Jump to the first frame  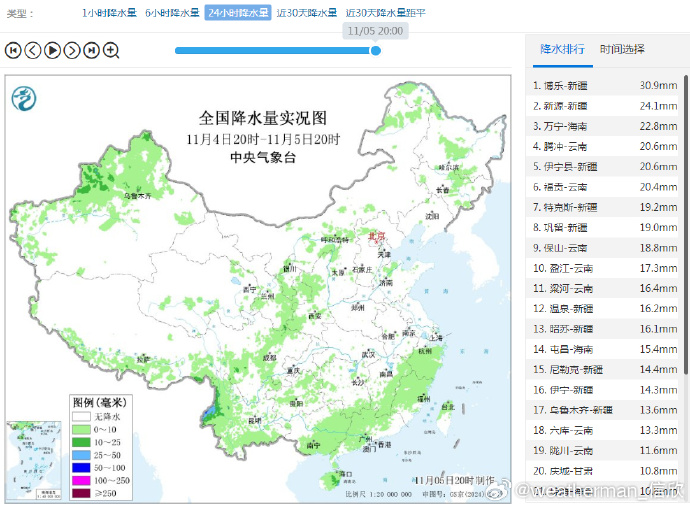(13, 50)
